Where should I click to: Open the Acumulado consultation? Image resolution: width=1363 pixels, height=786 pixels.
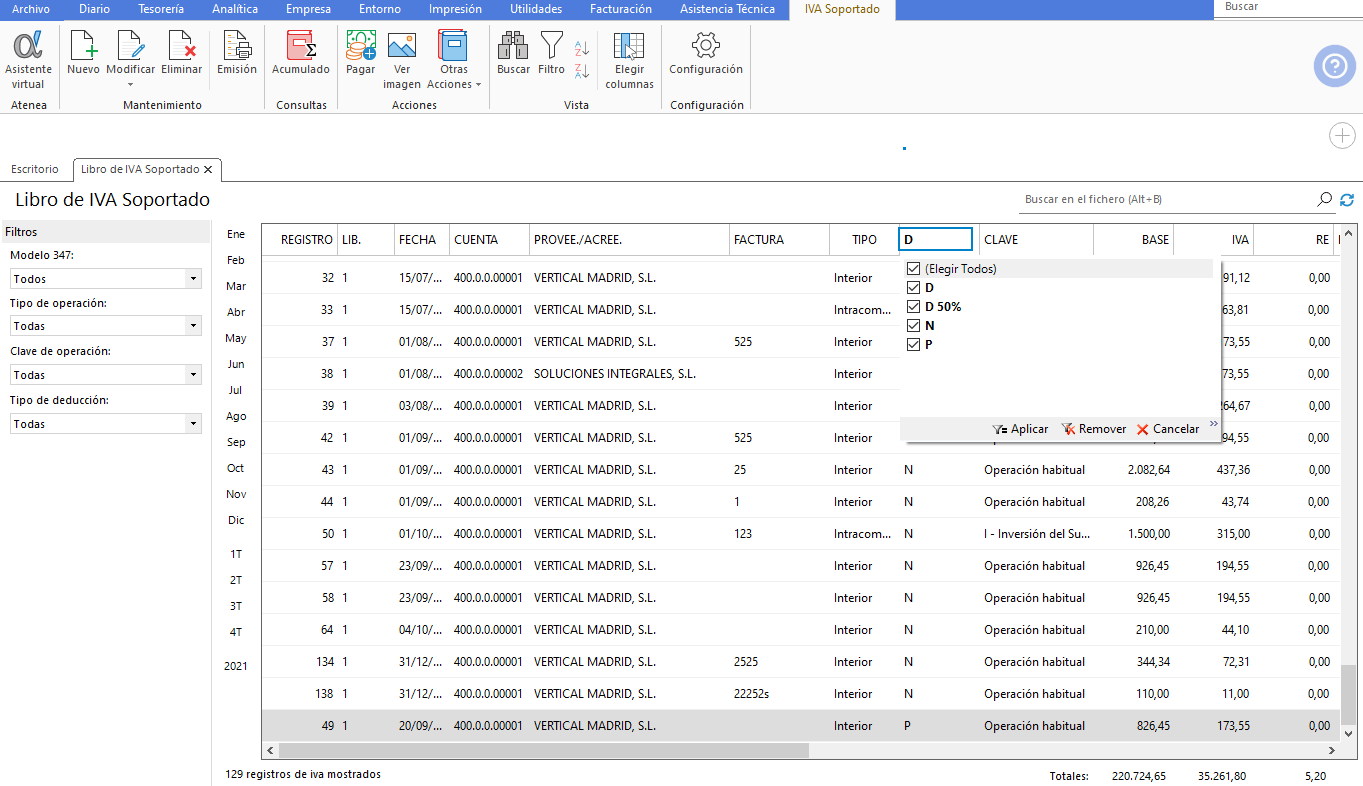point(301,53)
